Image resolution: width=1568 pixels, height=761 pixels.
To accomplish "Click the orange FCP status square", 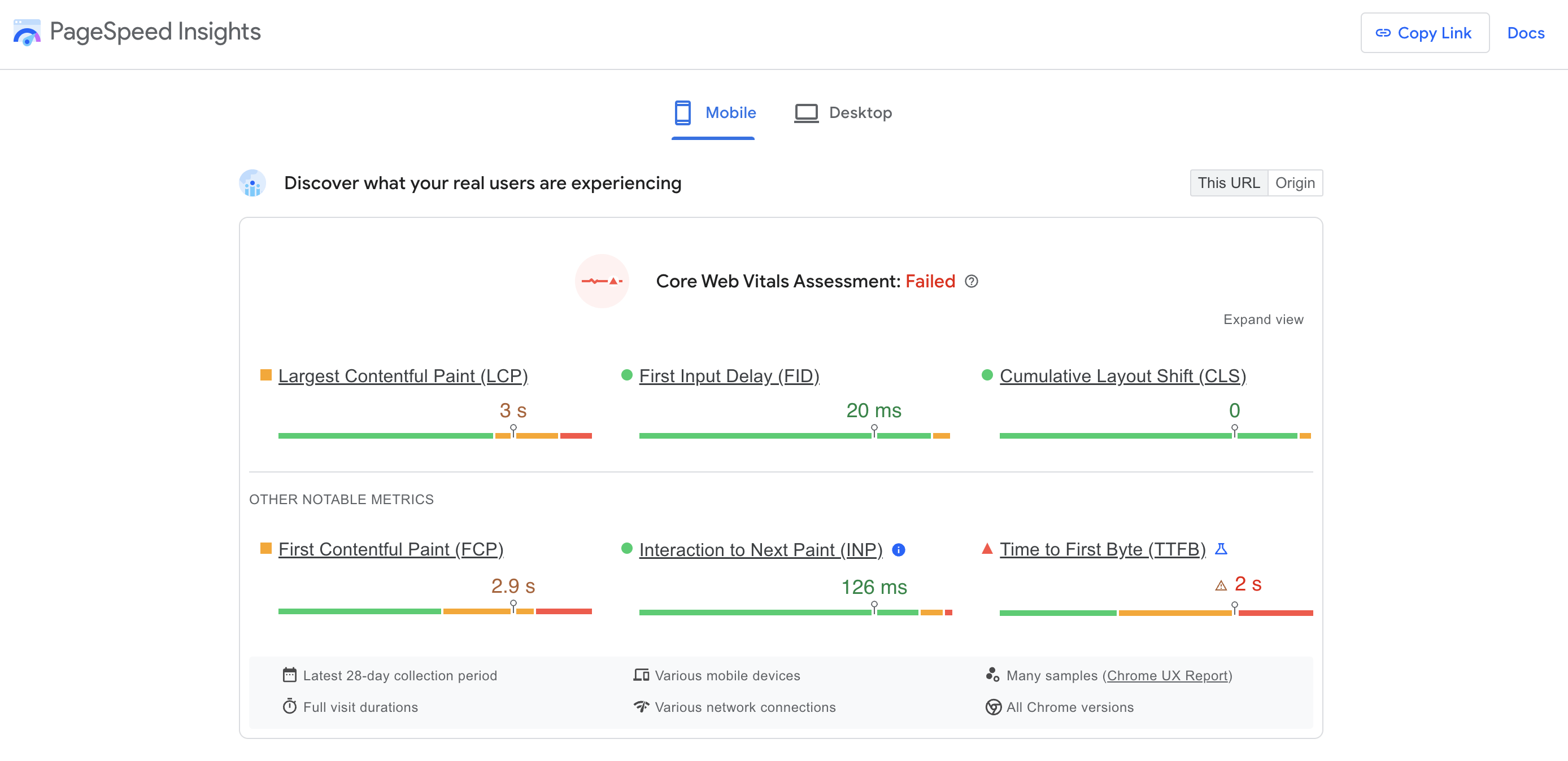I will pyautogui.click(x=265, y=548).
